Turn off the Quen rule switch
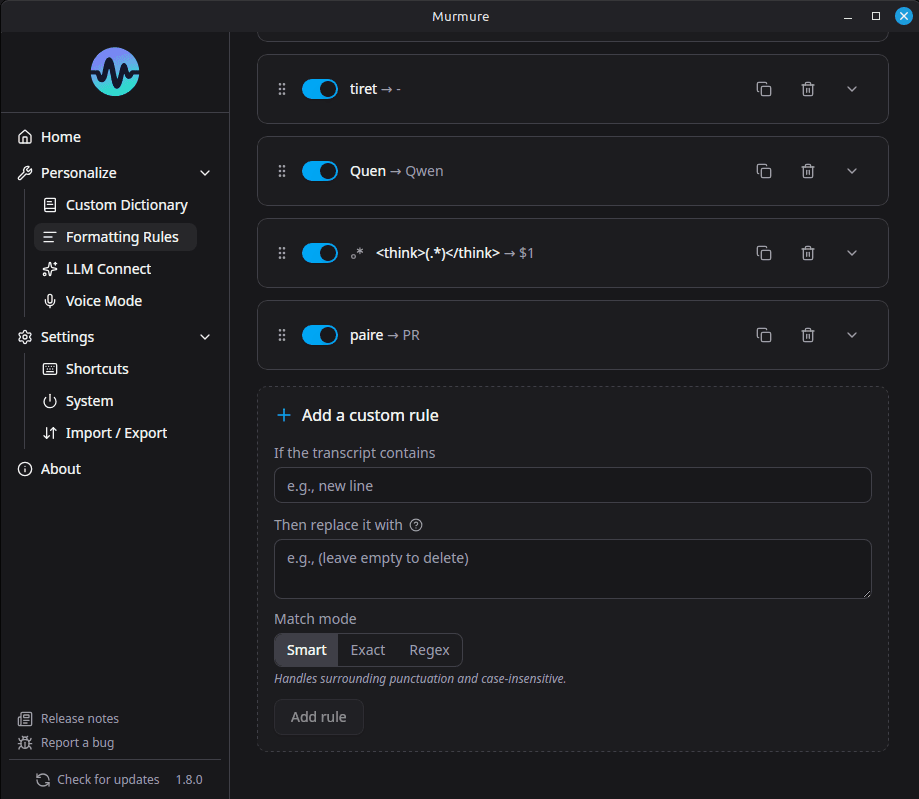The width and height of the screenshot is (919, 799). click(320, 171)
